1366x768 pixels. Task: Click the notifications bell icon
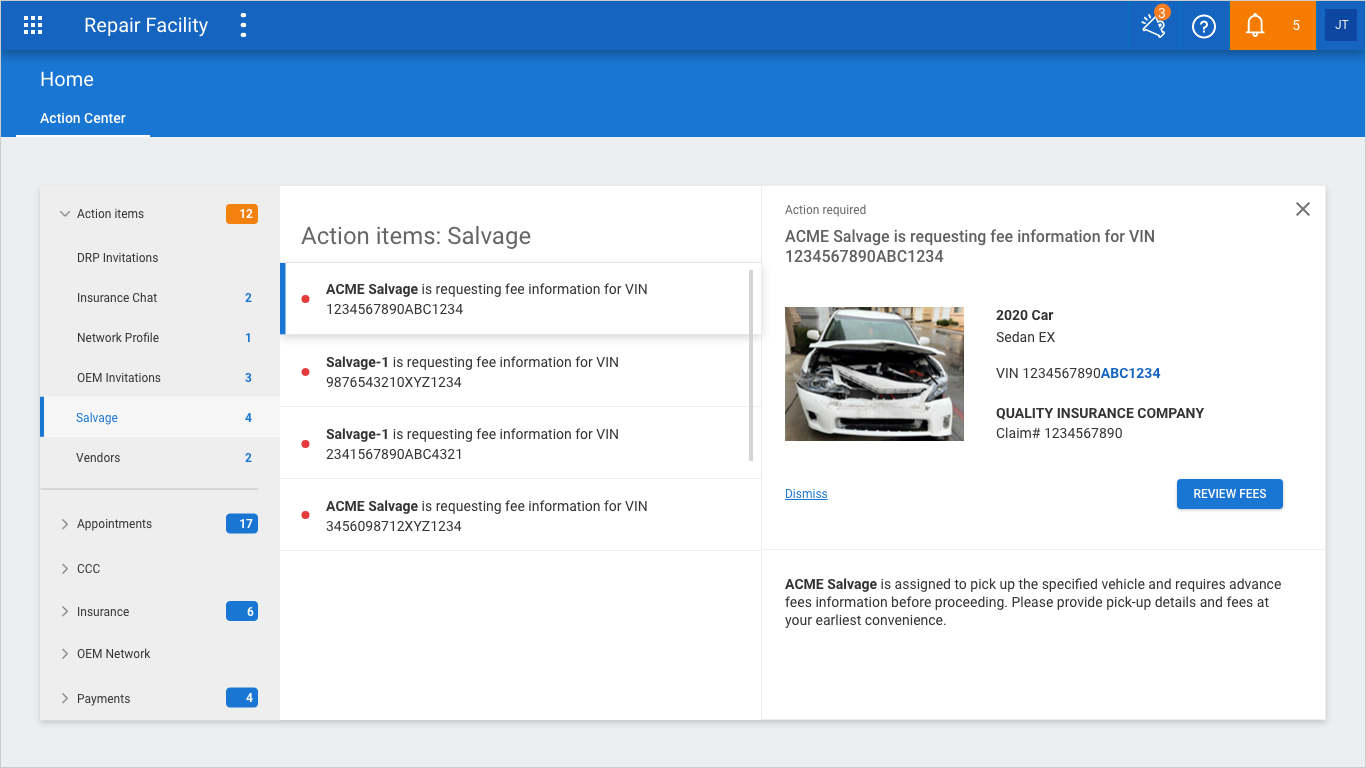pyautogui.click(x=1255, y=26)
